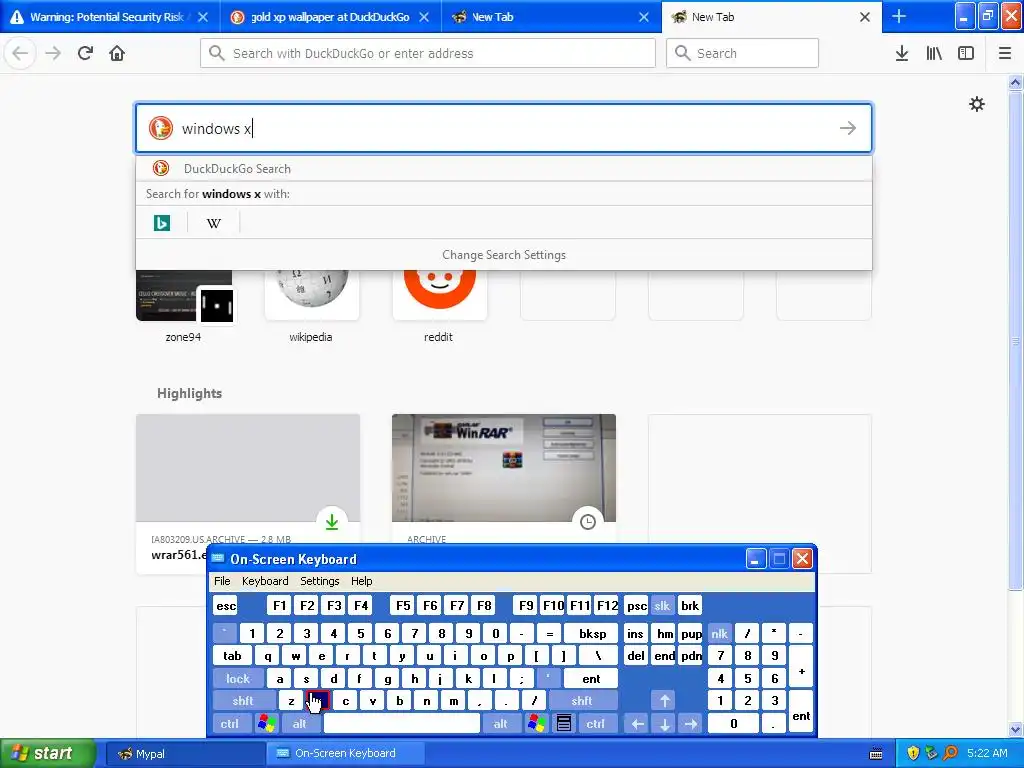Switch to Mypal taskbar button

183,754
